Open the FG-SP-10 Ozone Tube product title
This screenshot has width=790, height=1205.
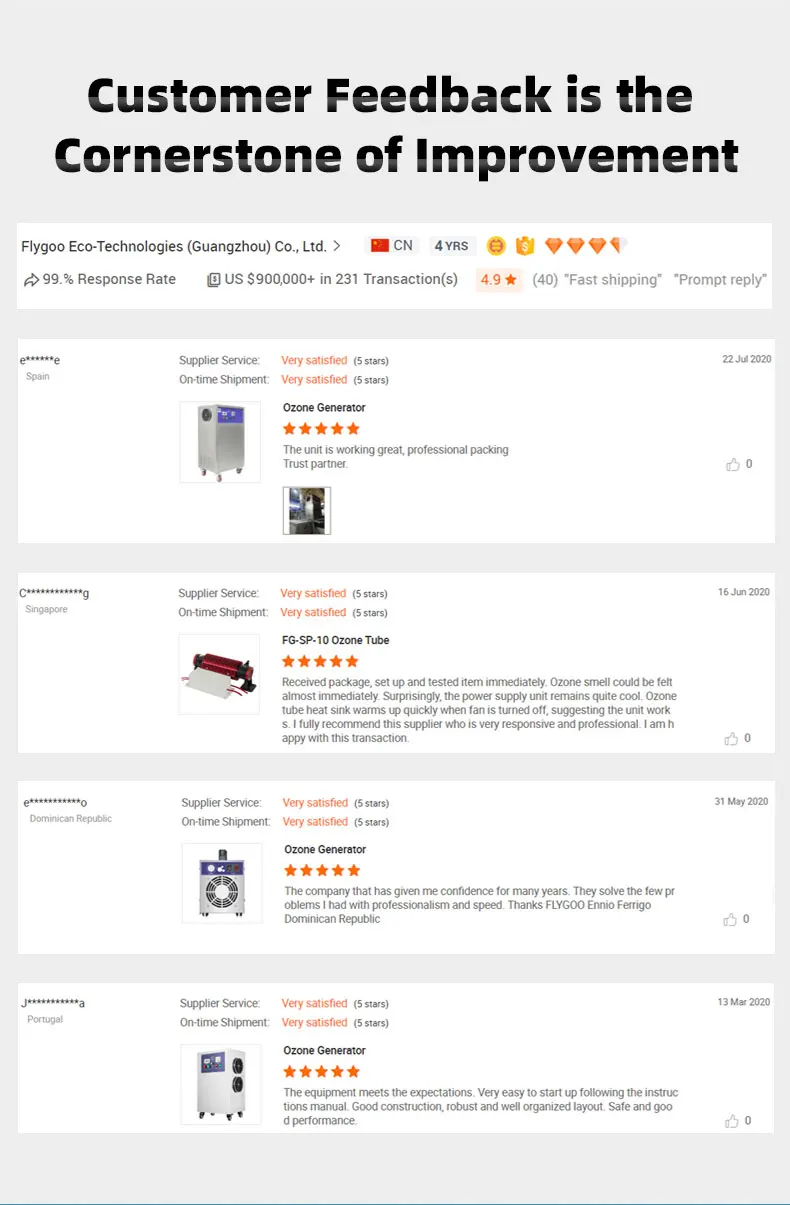click(336, 640)
